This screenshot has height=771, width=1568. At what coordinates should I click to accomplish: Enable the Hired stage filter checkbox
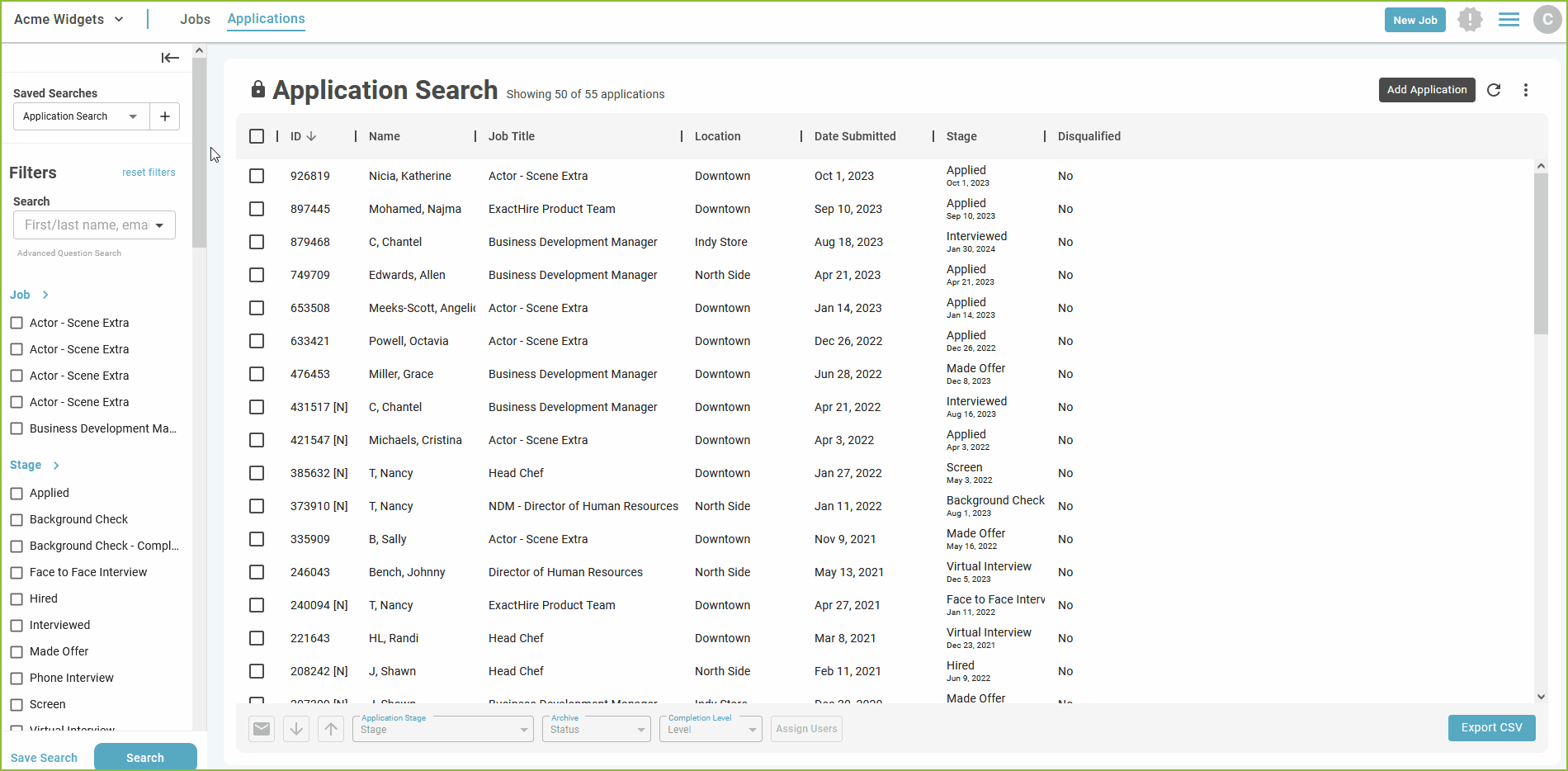click(x=17, y=599)
